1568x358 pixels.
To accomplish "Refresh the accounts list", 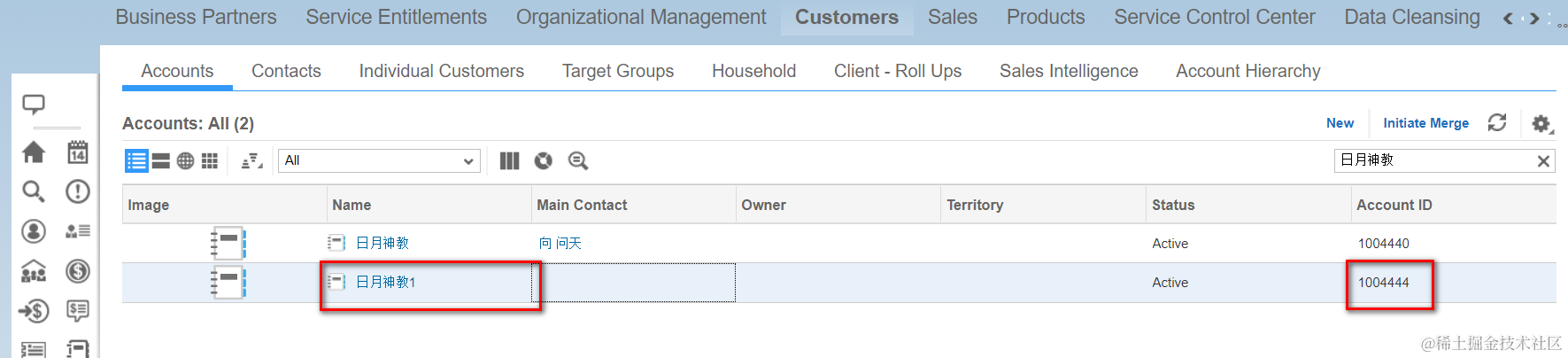I will (x=1497, y=123).
